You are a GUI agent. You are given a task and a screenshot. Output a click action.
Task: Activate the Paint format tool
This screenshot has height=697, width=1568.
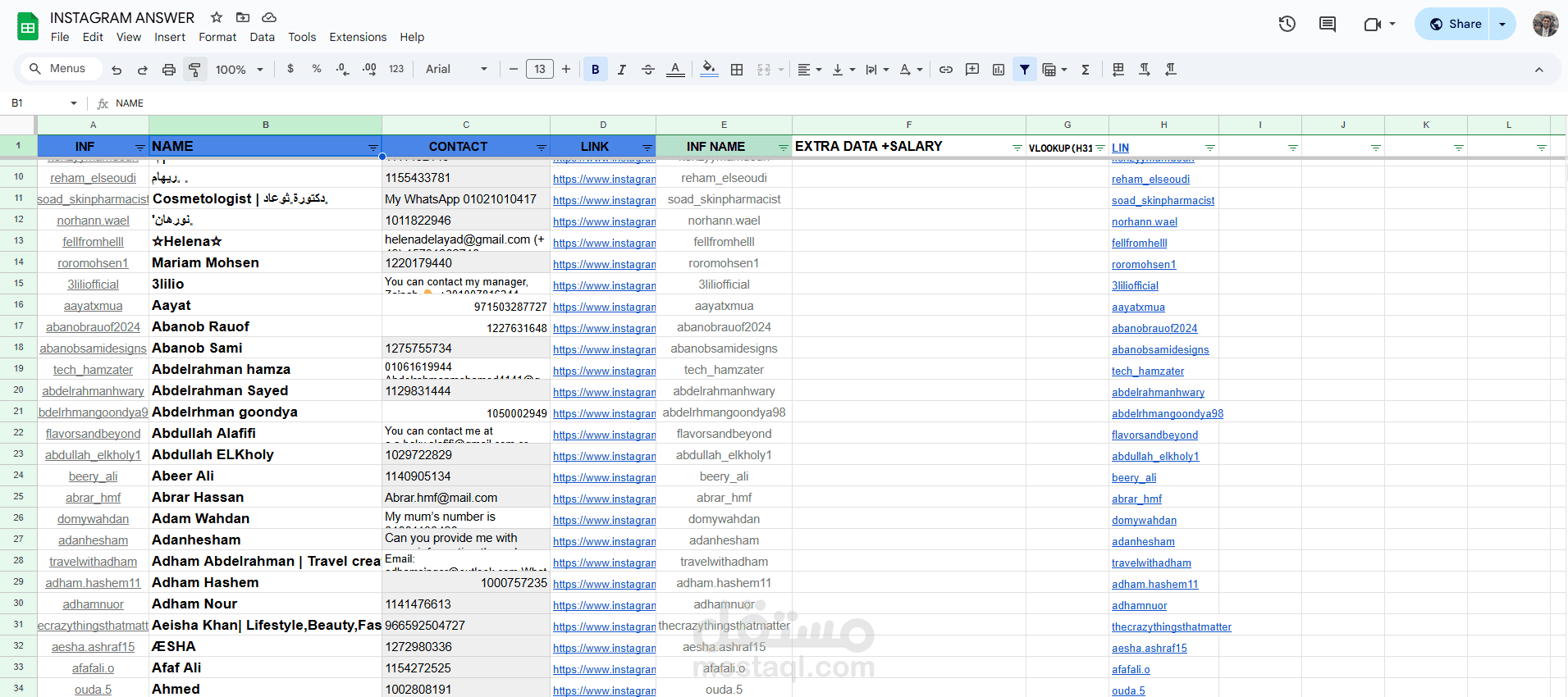(194, 70)
